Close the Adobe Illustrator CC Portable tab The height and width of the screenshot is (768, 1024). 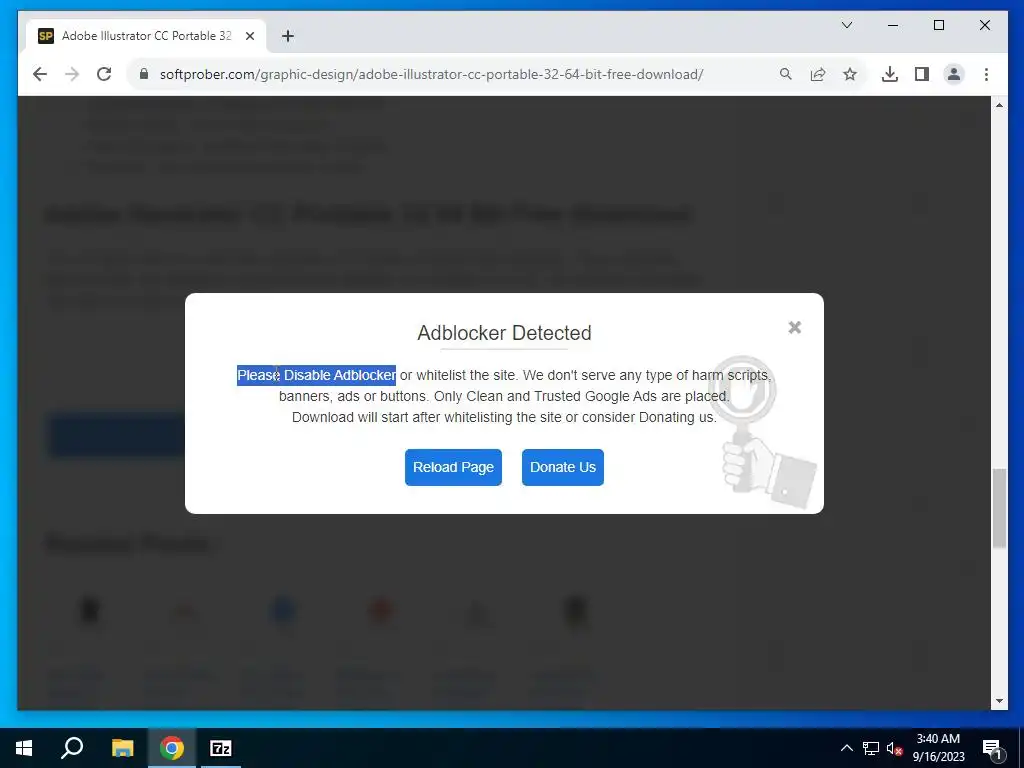[x=249, y=36]
